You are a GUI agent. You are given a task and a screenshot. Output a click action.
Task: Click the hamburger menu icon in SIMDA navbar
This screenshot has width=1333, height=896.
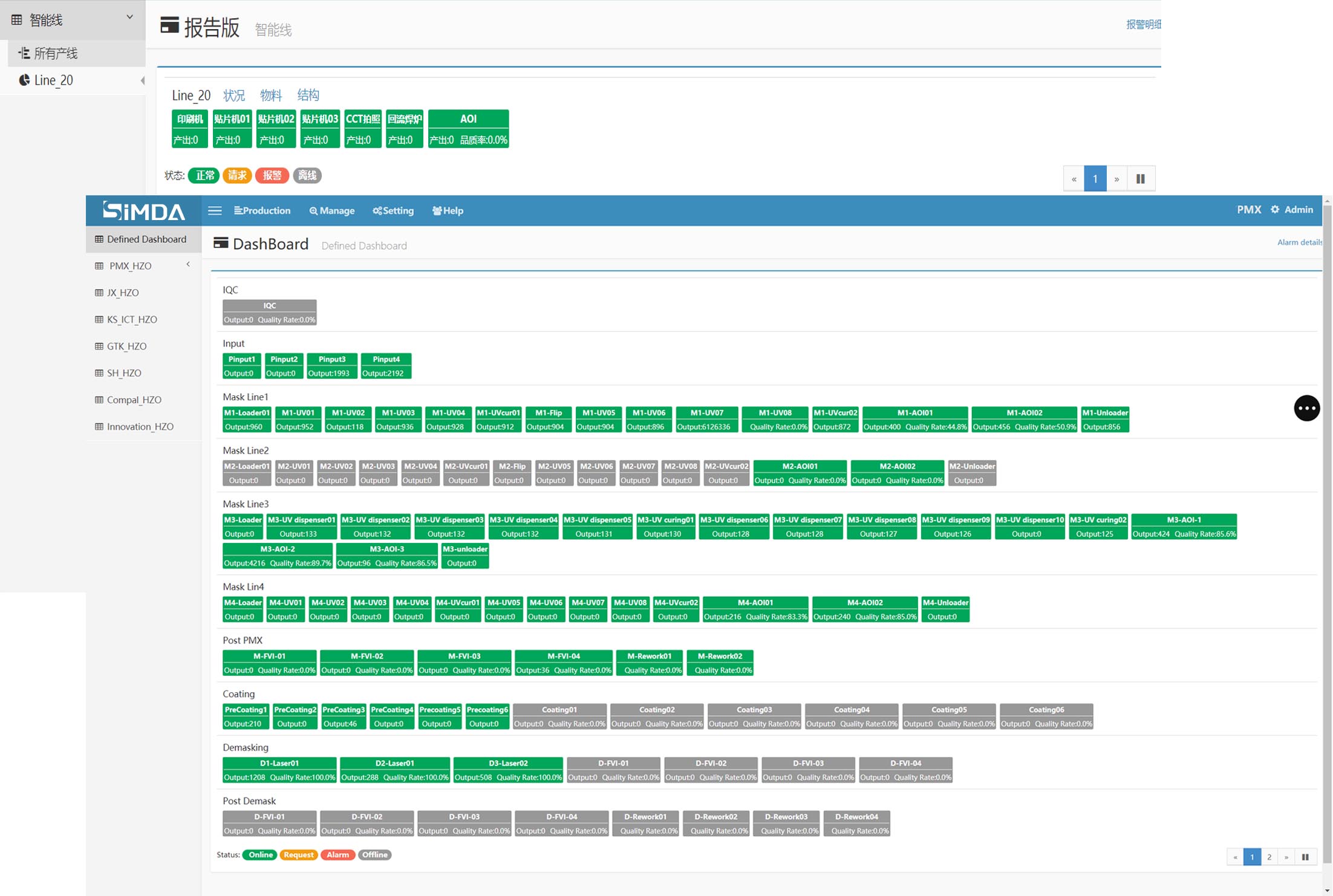215,210
